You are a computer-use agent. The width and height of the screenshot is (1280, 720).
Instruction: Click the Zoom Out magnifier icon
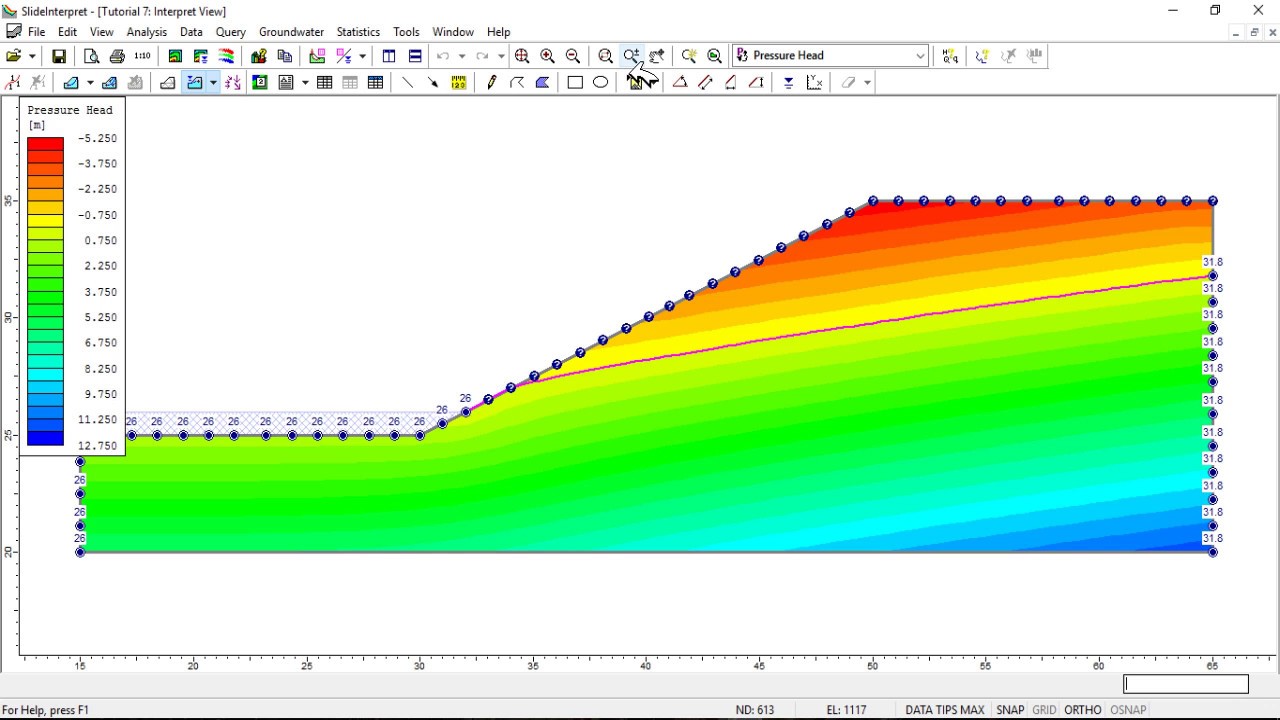tap(573, 56)
